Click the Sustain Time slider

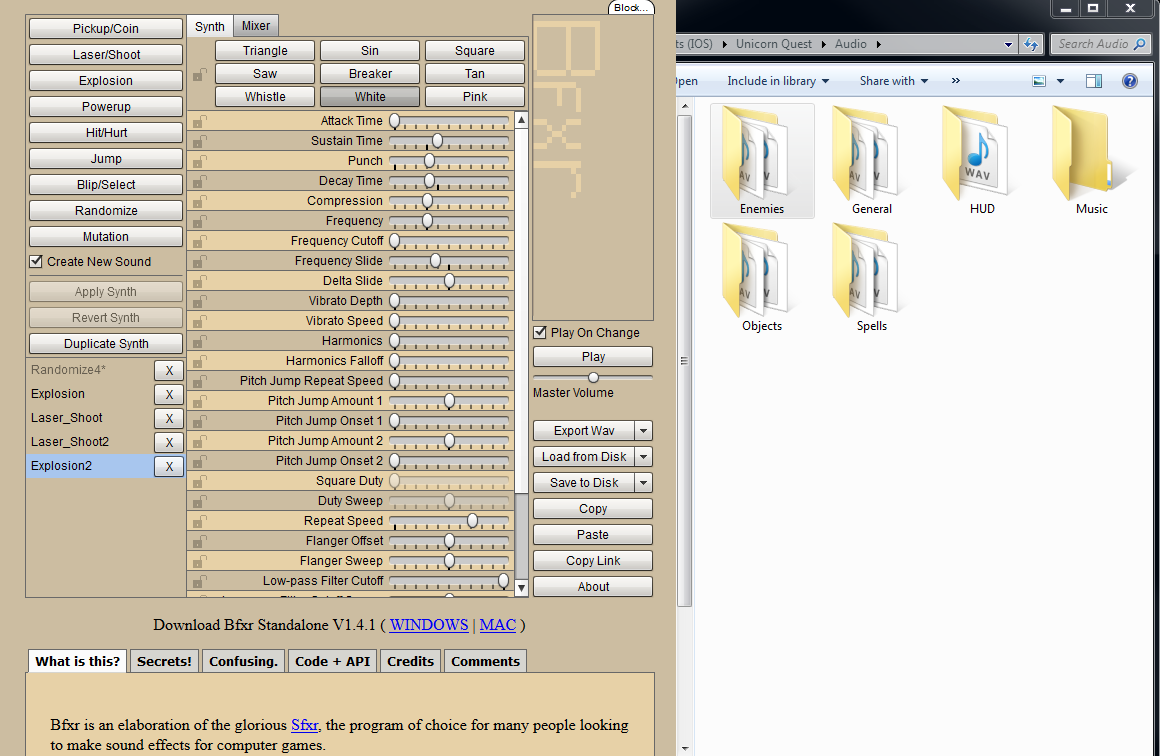click(449, 141)
